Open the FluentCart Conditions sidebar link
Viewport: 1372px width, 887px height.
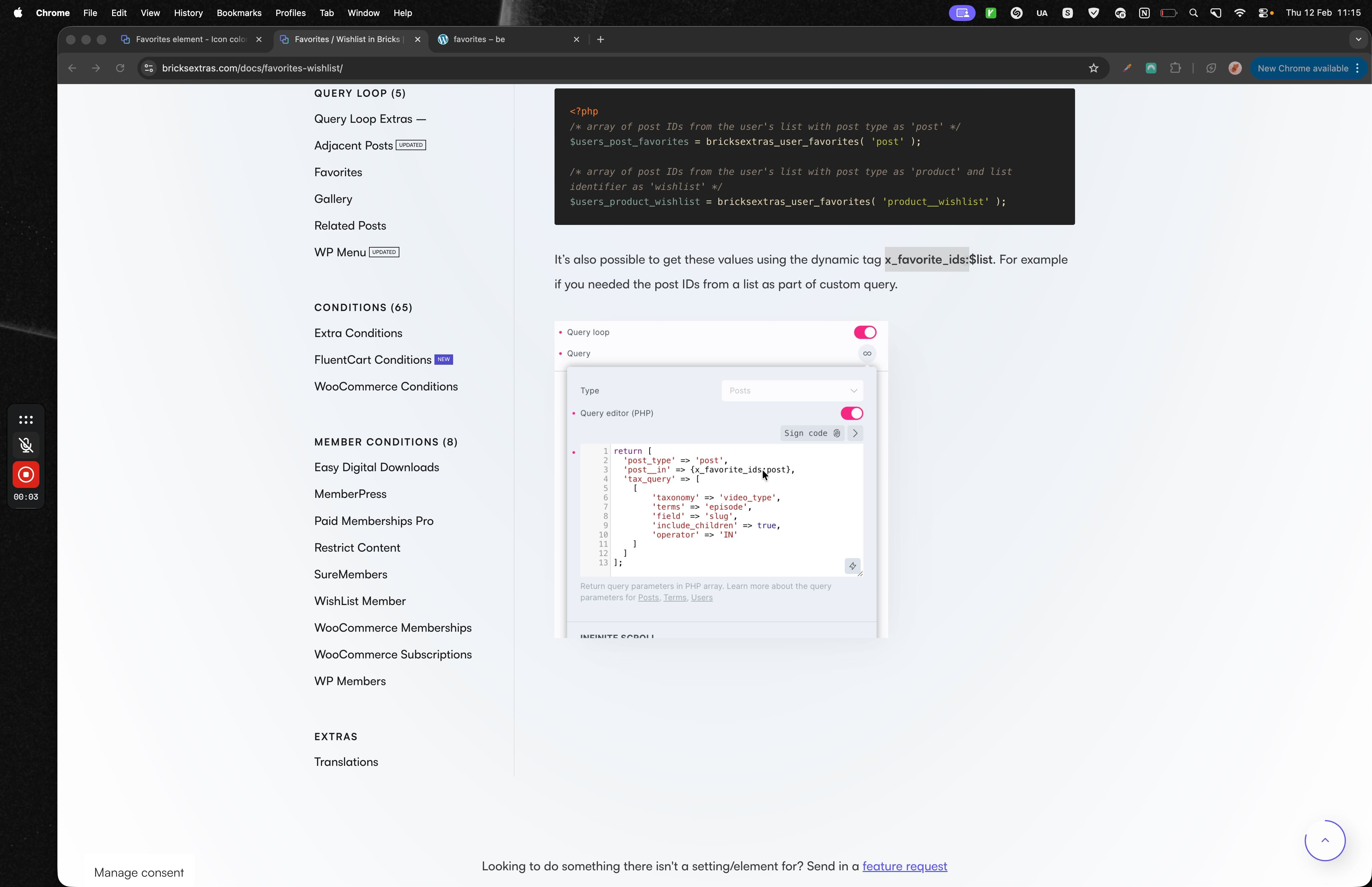coord(372,360)
